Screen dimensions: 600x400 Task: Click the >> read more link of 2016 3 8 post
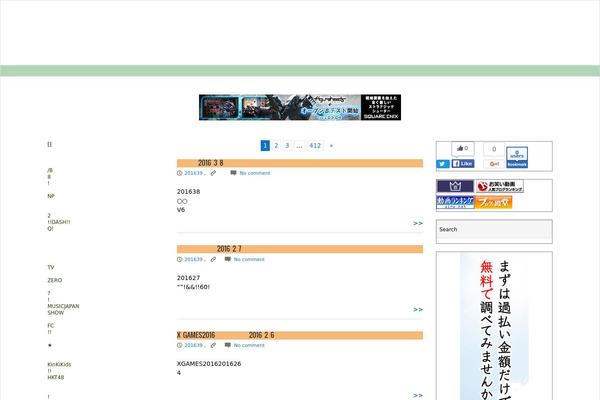pyautogui.click(x=418, y=223)
